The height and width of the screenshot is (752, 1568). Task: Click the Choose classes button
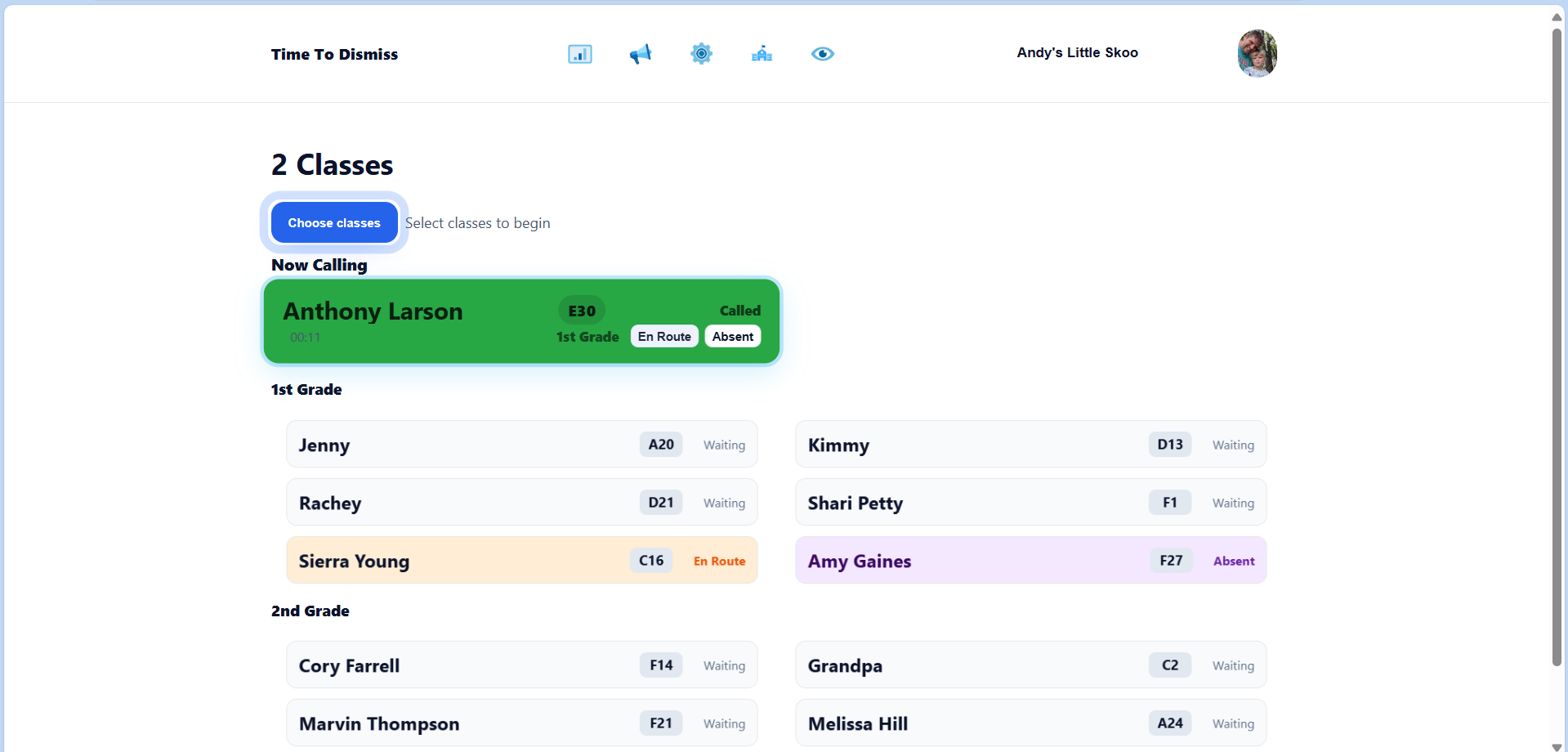coord(334,223)
